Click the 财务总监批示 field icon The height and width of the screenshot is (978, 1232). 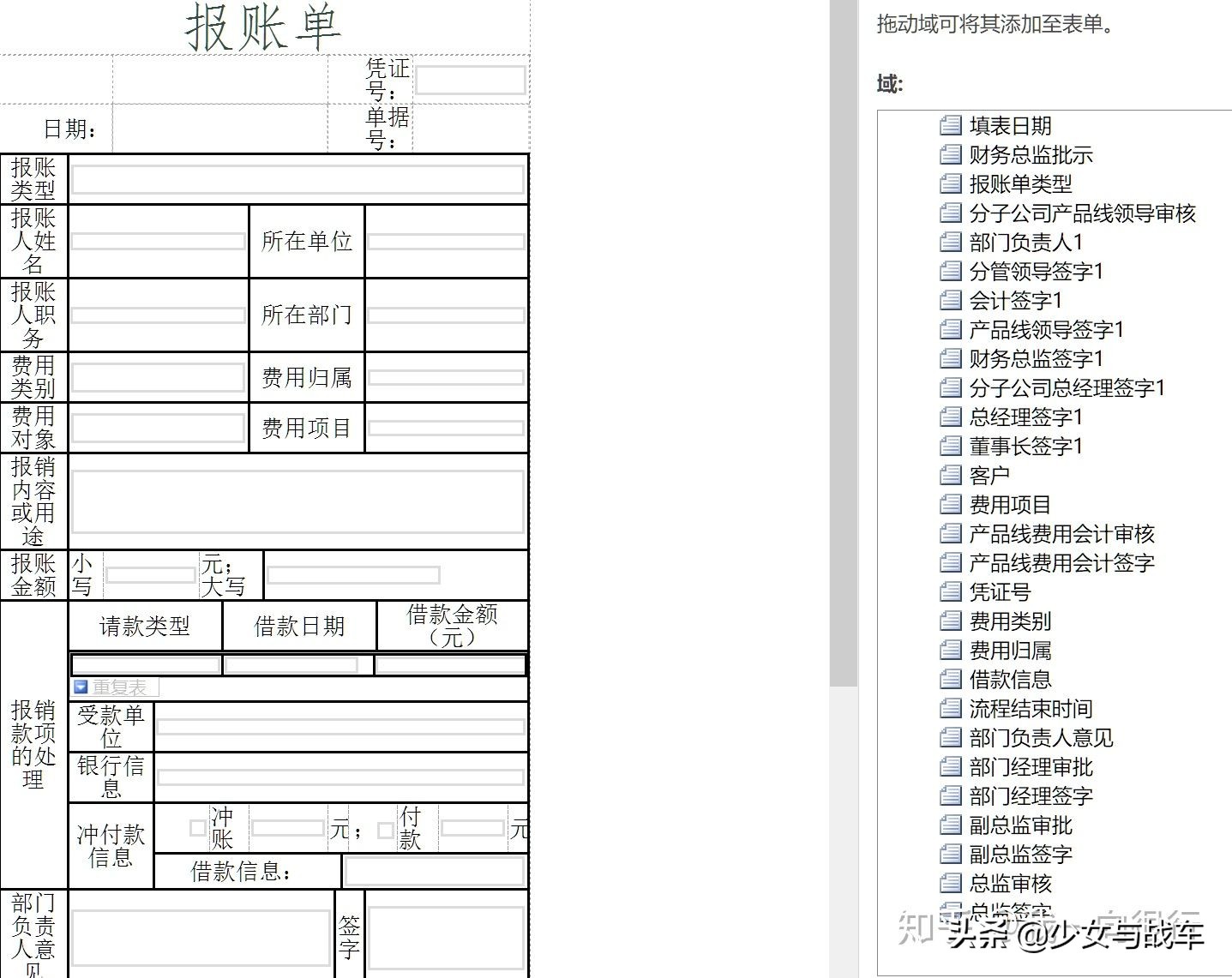951,155
